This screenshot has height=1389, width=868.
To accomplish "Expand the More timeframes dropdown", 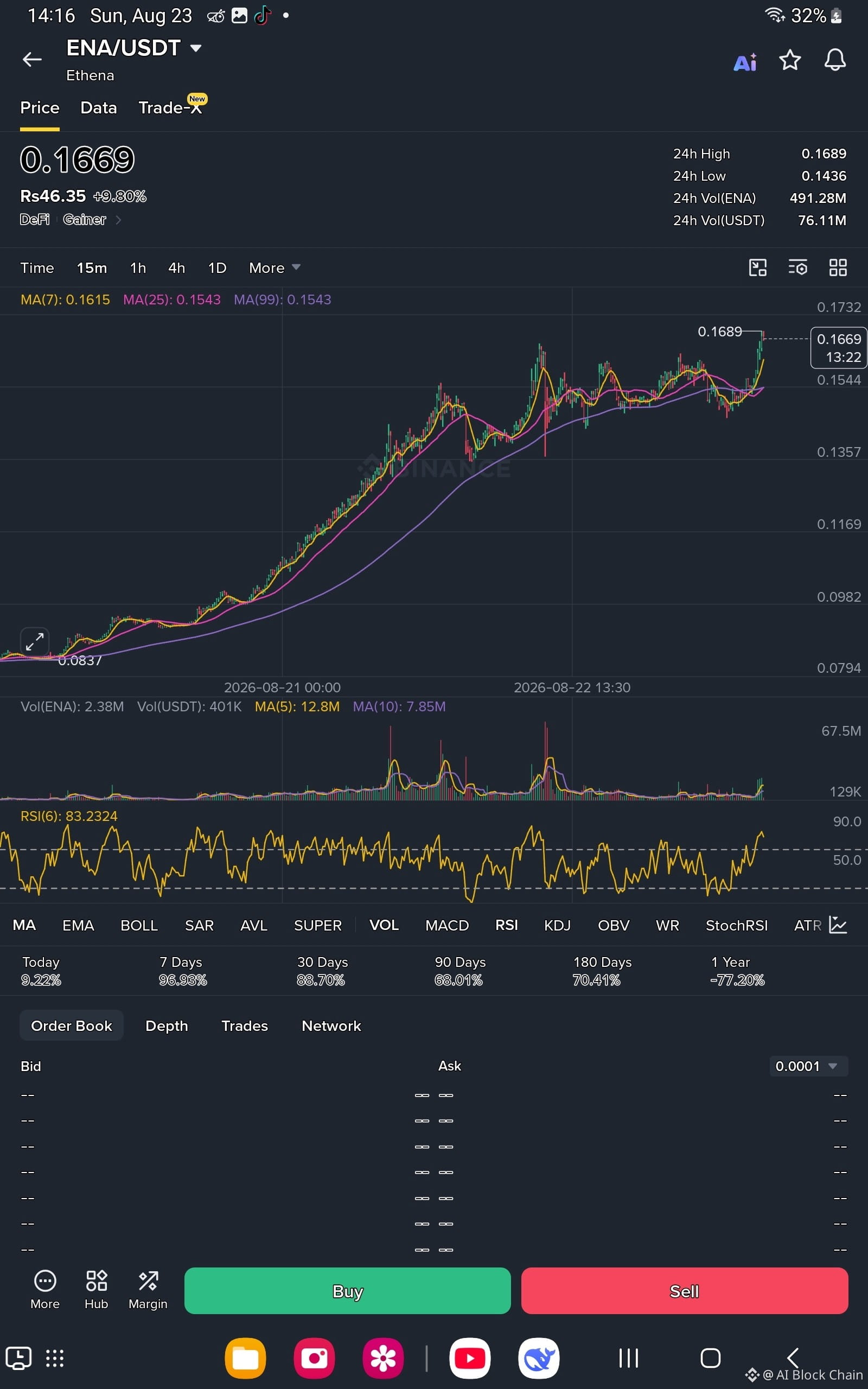I will (275, 267).
